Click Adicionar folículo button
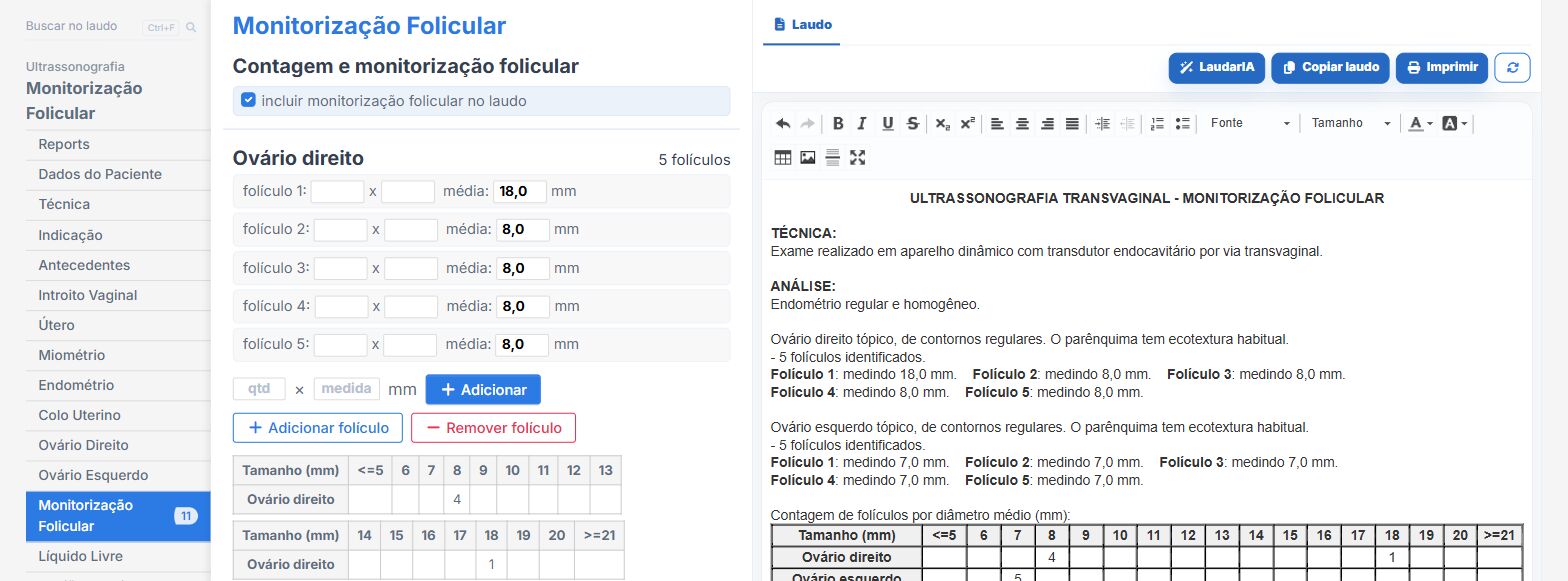1568x581 pixels. (318, 428)
